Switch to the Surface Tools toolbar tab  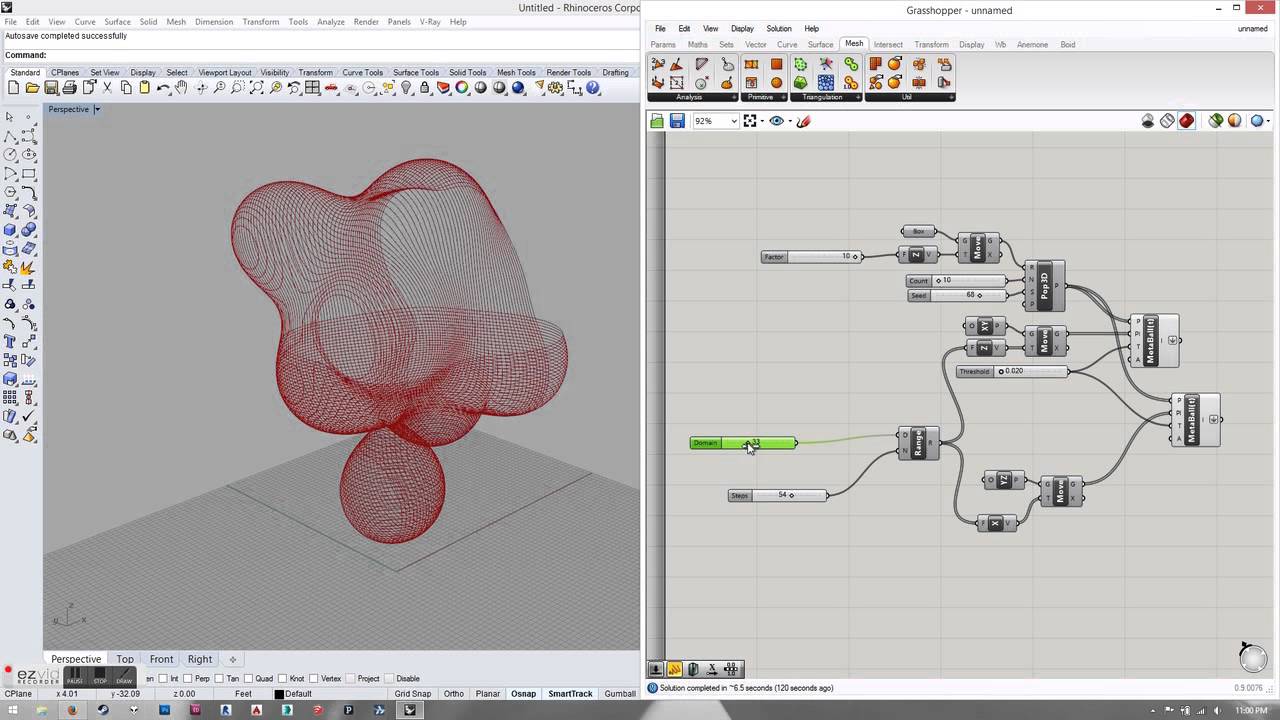click(x=416, y=72)
